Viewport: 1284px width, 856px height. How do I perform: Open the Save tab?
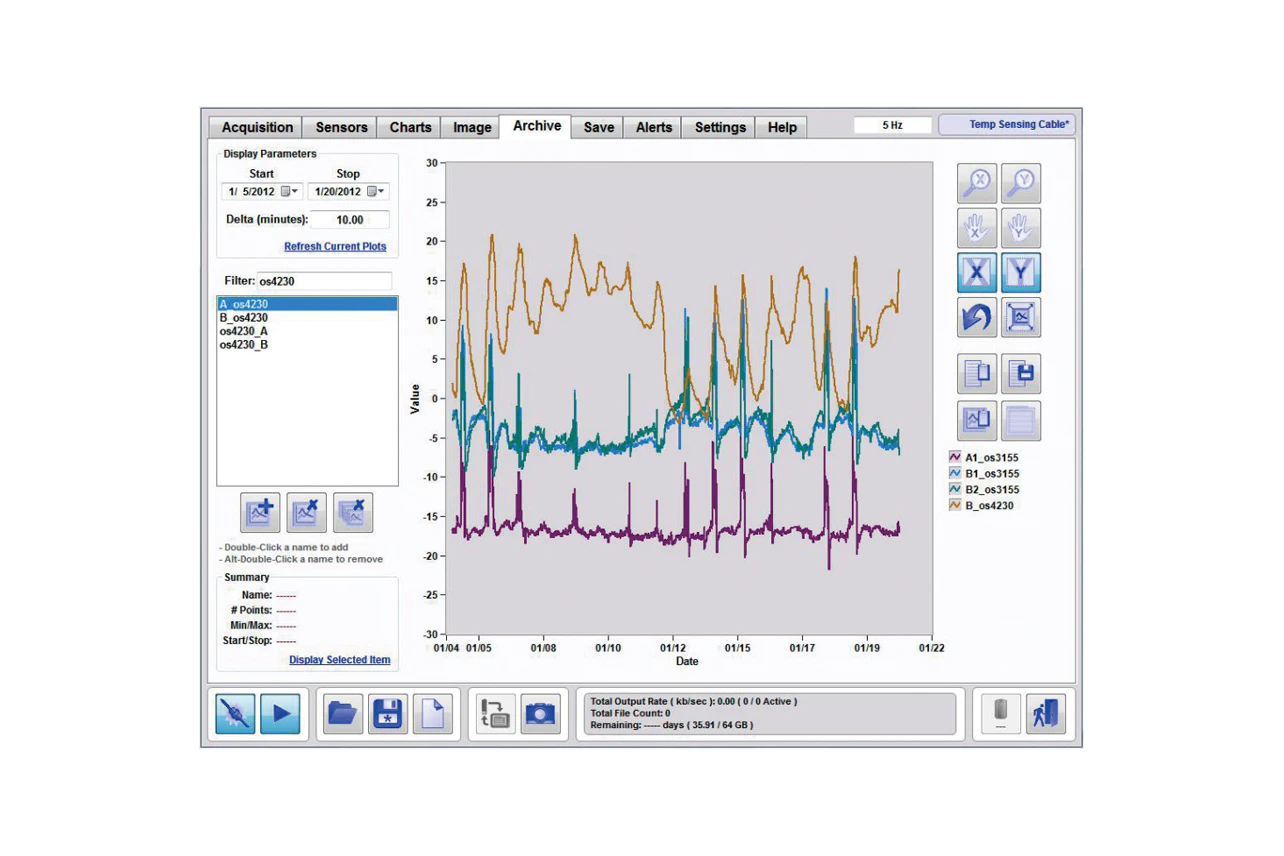[598, 127]
